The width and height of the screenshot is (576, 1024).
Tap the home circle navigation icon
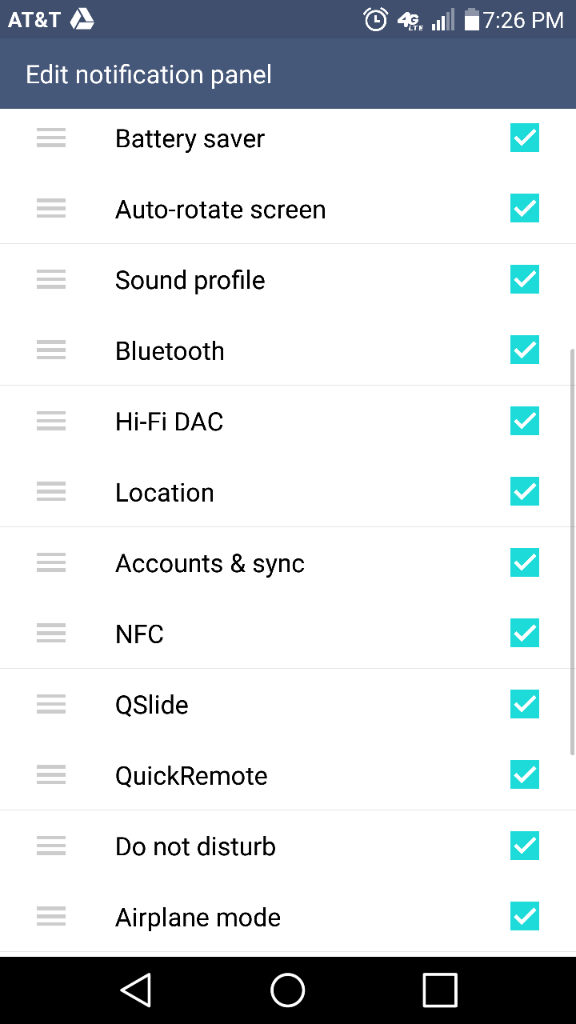pyautogui.click(x=287, y=990)
